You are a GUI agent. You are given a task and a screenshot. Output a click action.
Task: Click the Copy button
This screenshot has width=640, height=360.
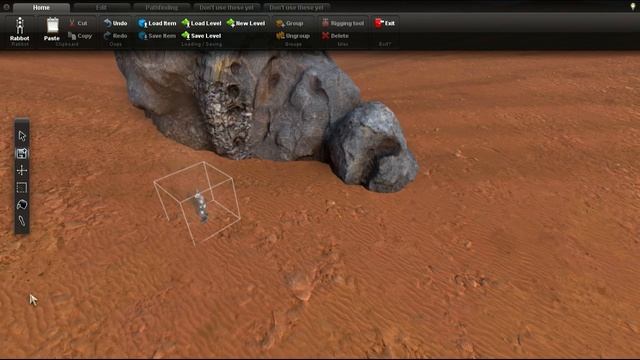pyautogui.click(x=80, y=36)
